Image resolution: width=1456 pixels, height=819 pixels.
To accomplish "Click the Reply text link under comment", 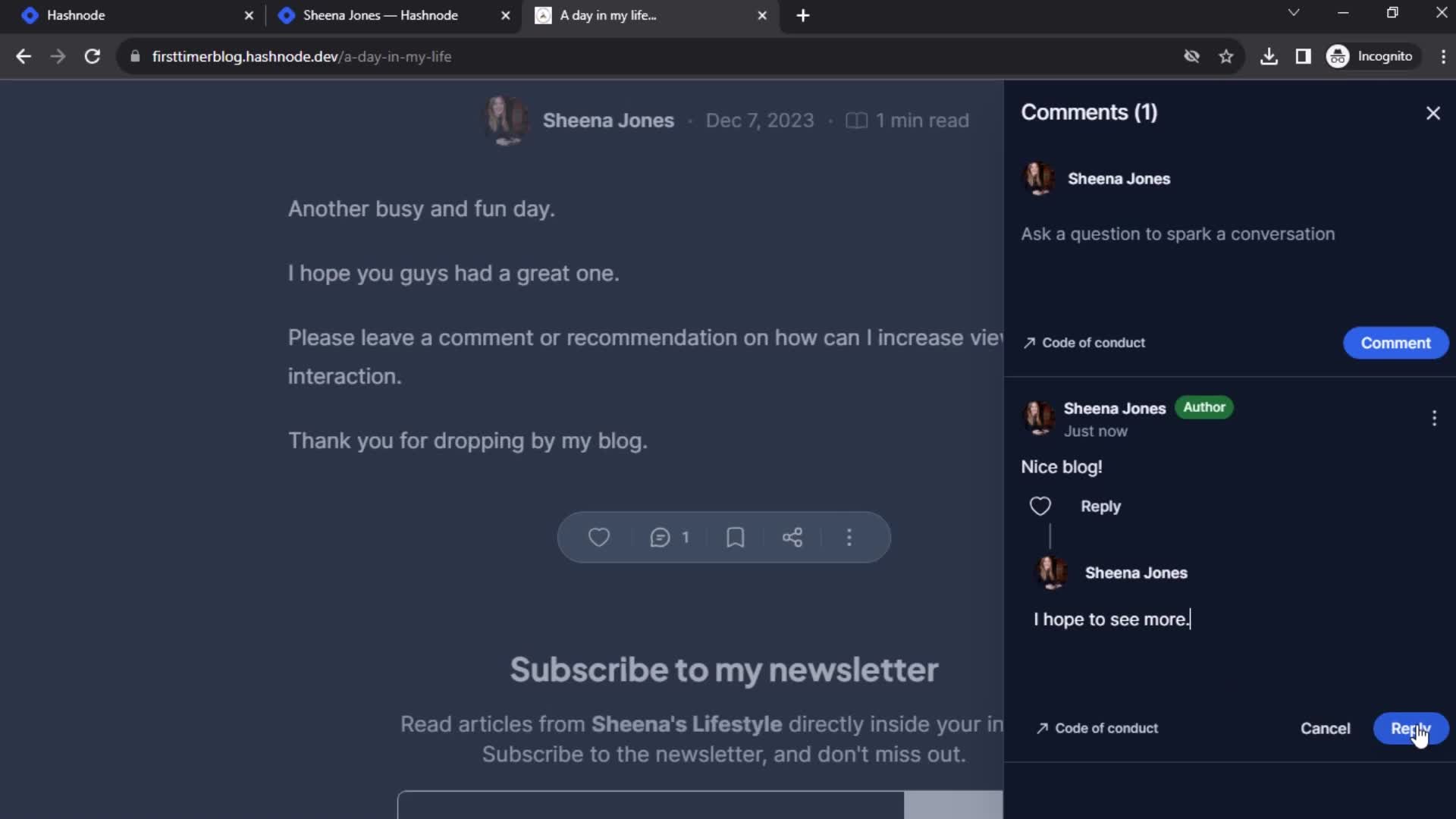I will click(1101, 506).
